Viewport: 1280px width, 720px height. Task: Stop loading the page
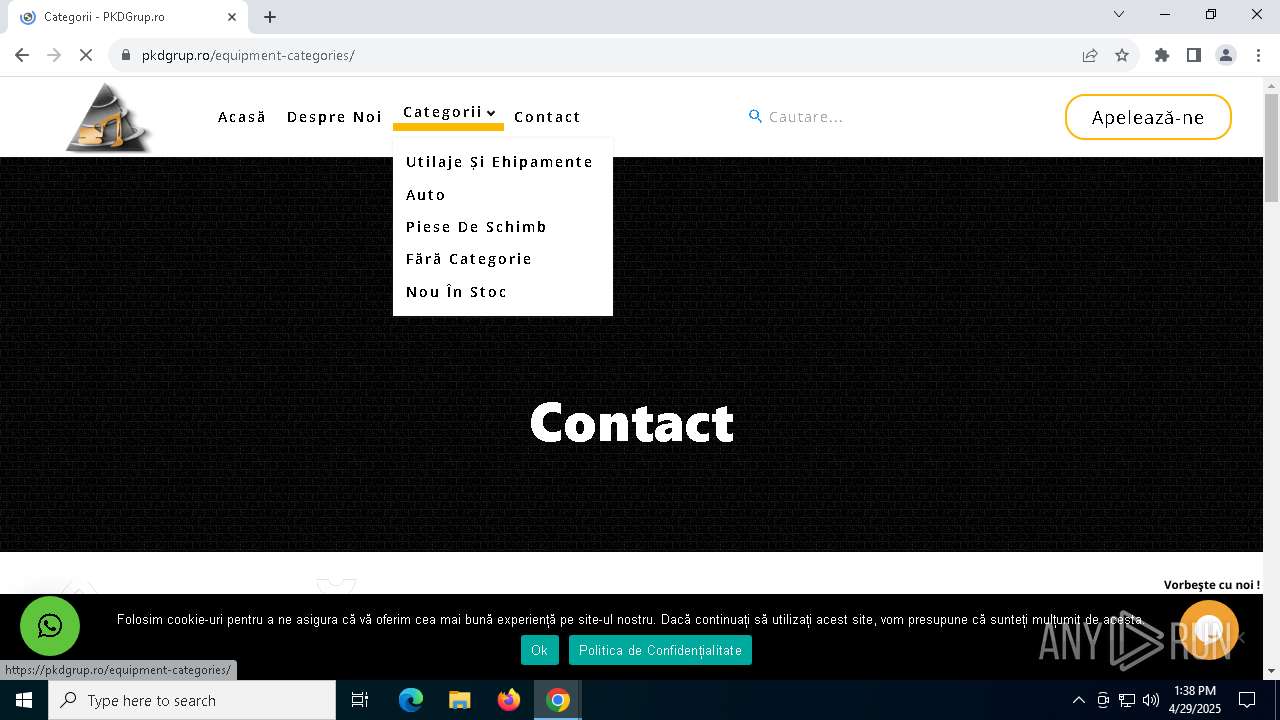coord(86,55)
